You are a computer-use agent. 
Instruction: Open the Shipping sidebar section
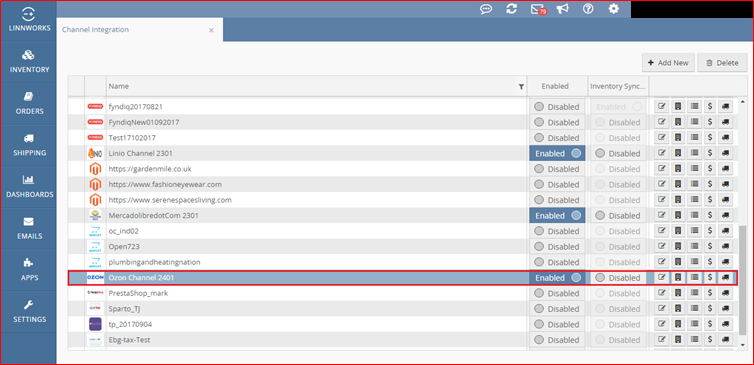click(28, 145)
